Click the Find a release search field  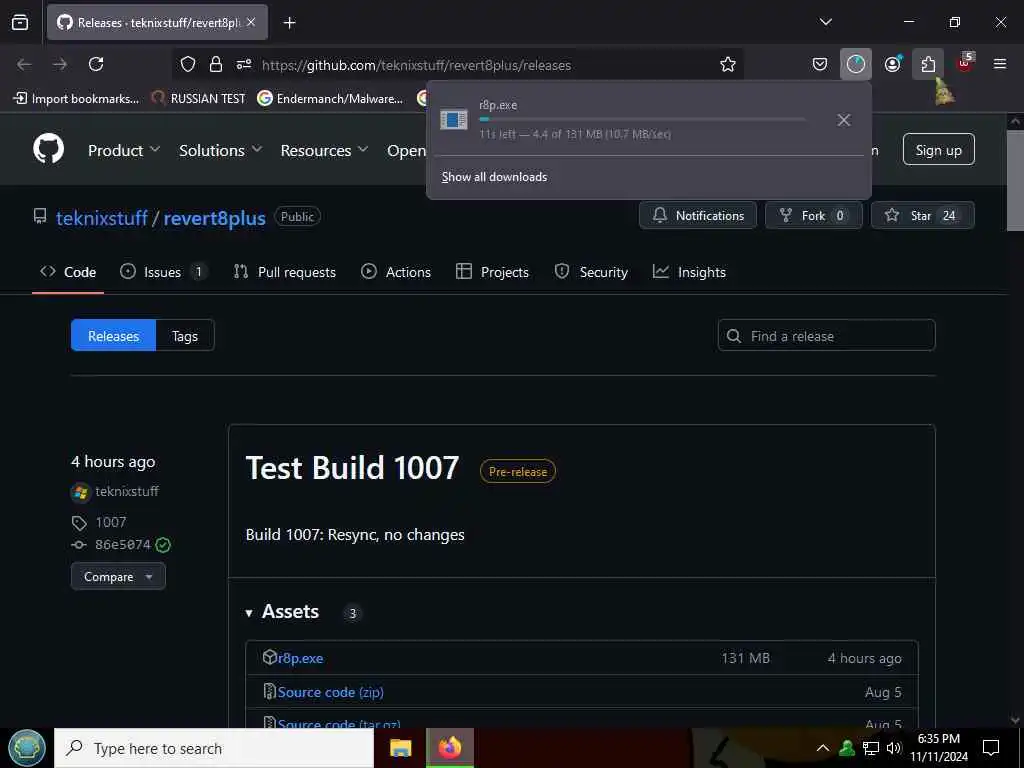click(826, 336)
